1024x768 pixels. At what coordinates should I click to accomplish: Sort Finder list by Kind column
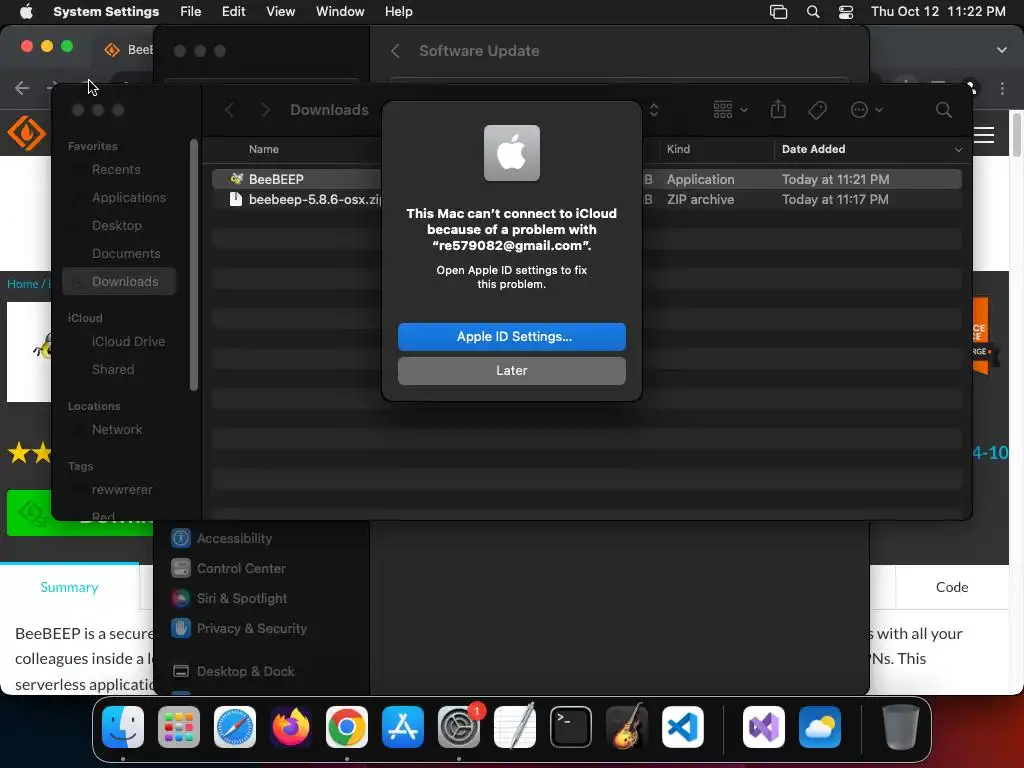pyautogui.click(x=678, y=149)
